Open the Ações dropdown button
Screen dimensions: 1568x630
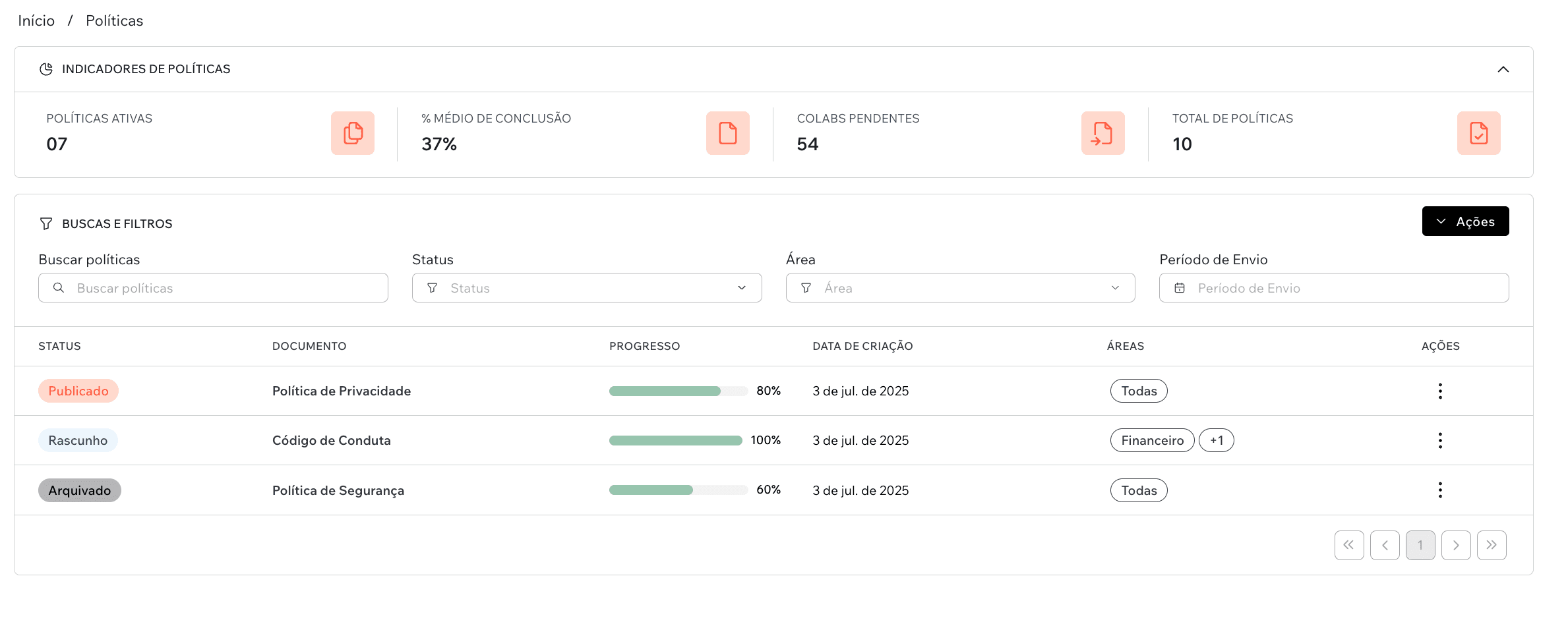click(x=1465, y=221)
